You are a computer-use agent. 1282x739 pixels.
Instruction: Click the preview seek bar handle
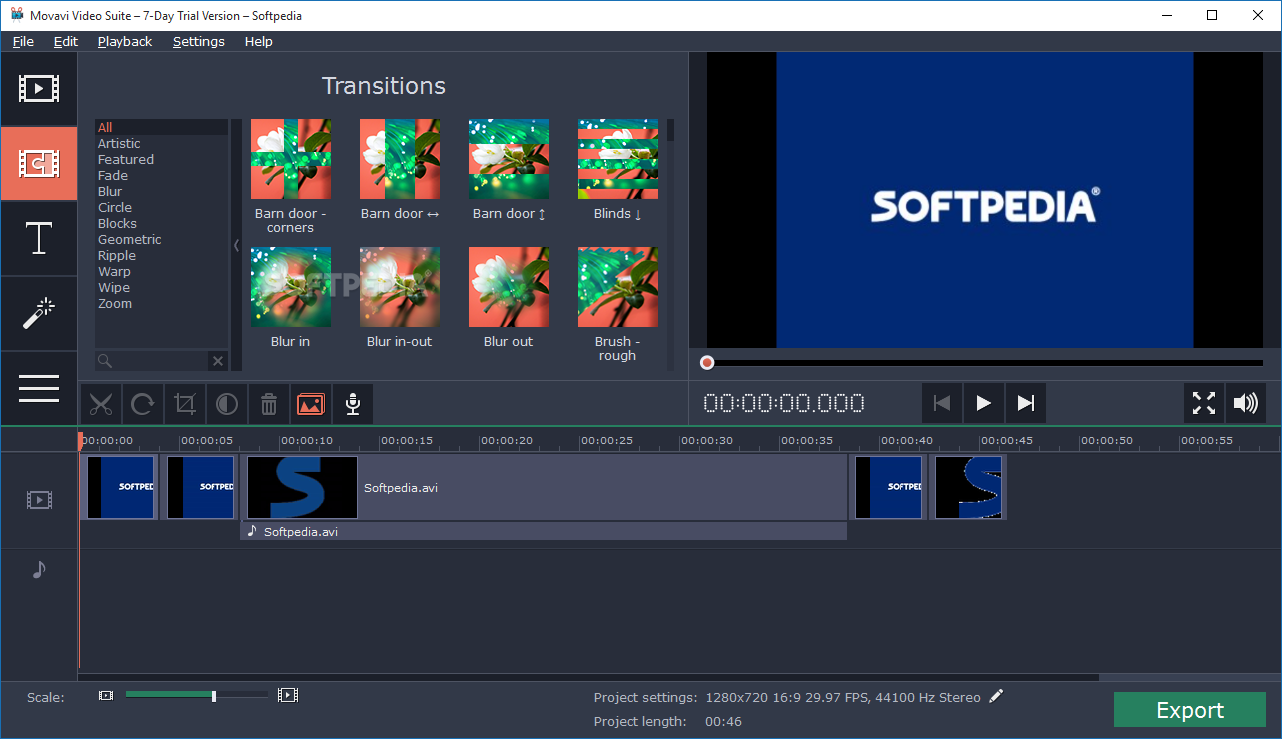pyautogui.click(x=707, y=363)
